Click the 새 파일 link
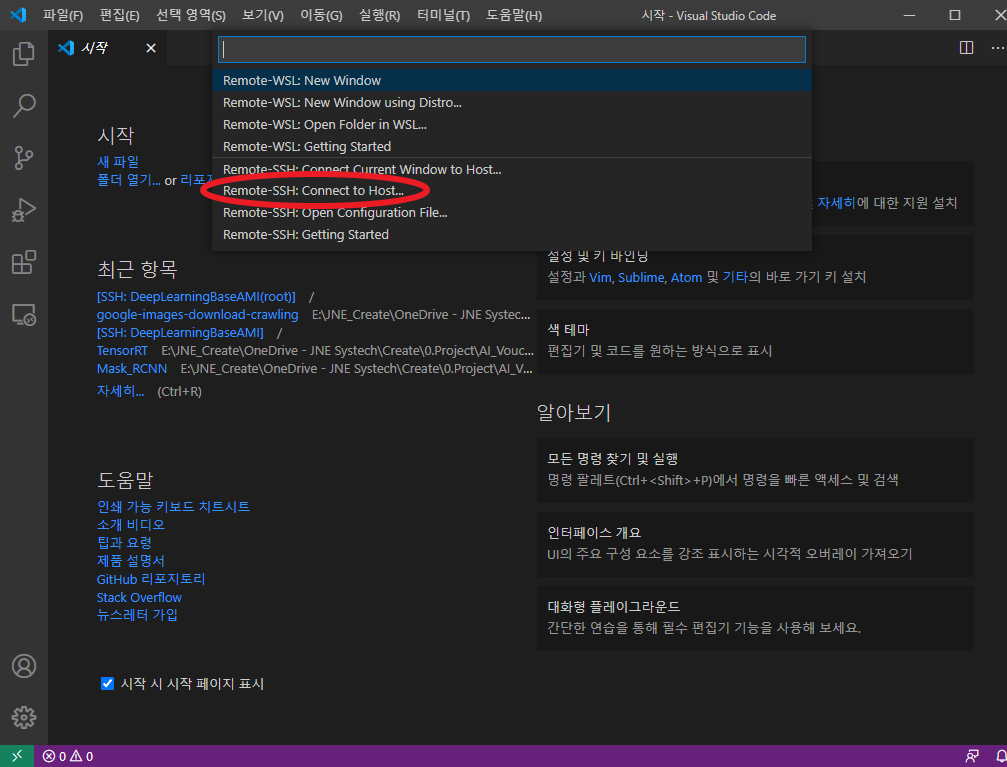This screenshot has width=1007, height=767. 118,162
